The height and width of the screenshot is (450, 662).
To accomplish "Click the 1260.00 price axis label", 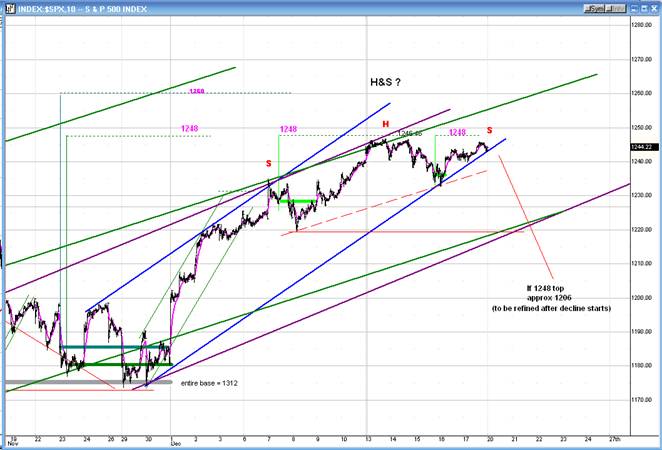I will (x=642, y=93).
